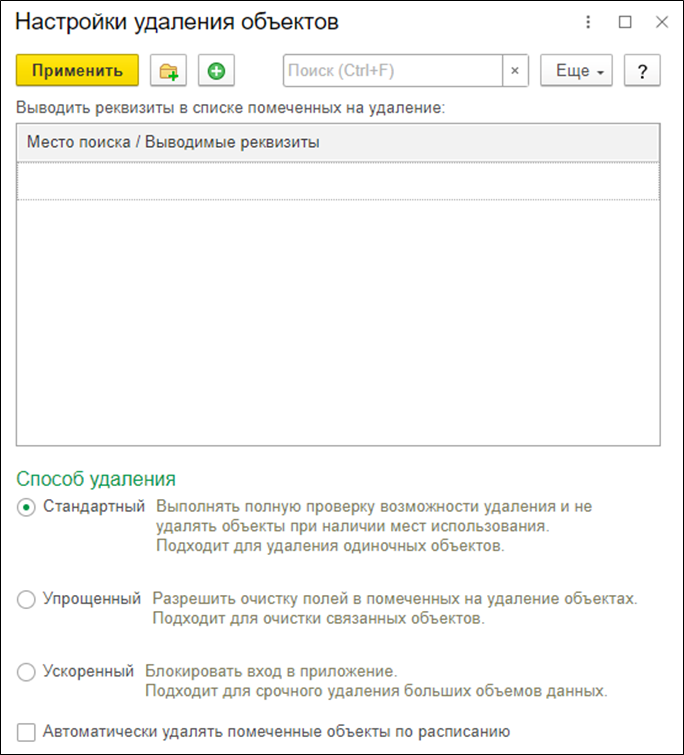Focus the Поиск (Ctrl+F) search box
The image size is (684, 755).
point(392,71)
